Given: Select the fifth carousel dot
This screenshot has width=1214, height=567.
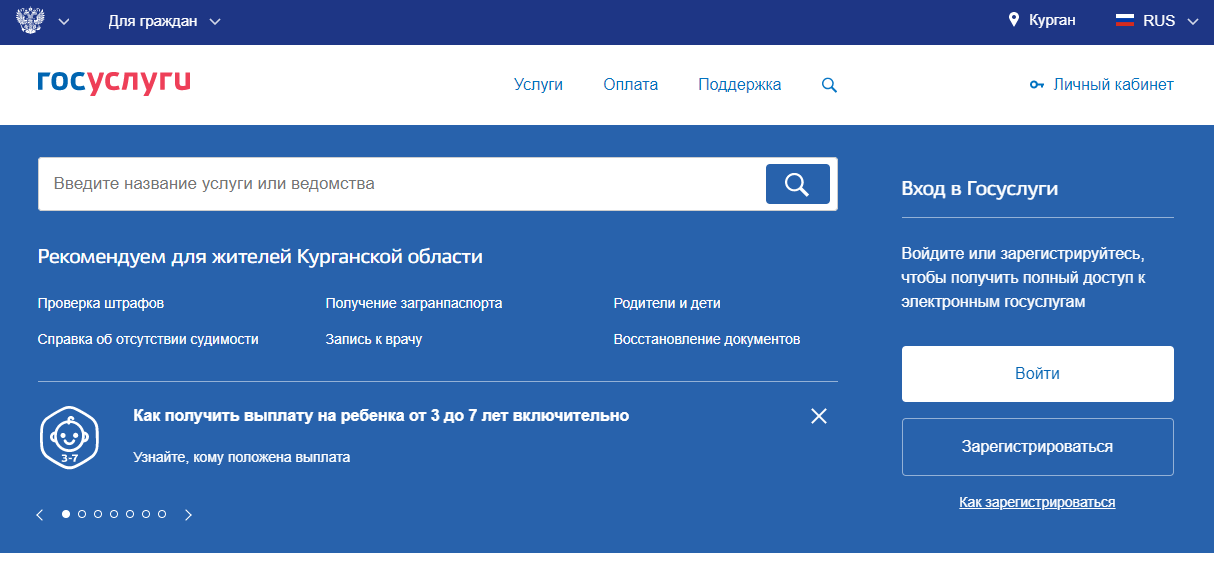Looking at the screenshot, I should point(130,514).
